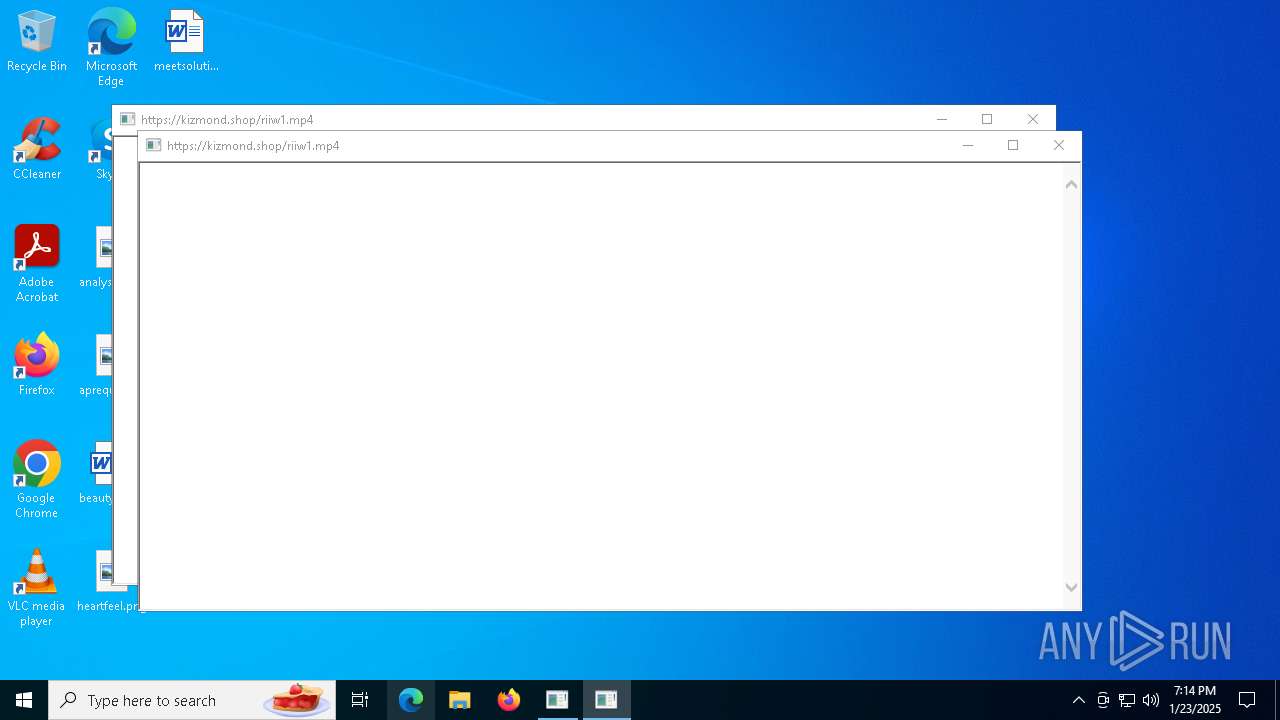Open the Recycle Bin desktop icon
The width and height of the screenshot is (1280, 720).
coord(37,41)
